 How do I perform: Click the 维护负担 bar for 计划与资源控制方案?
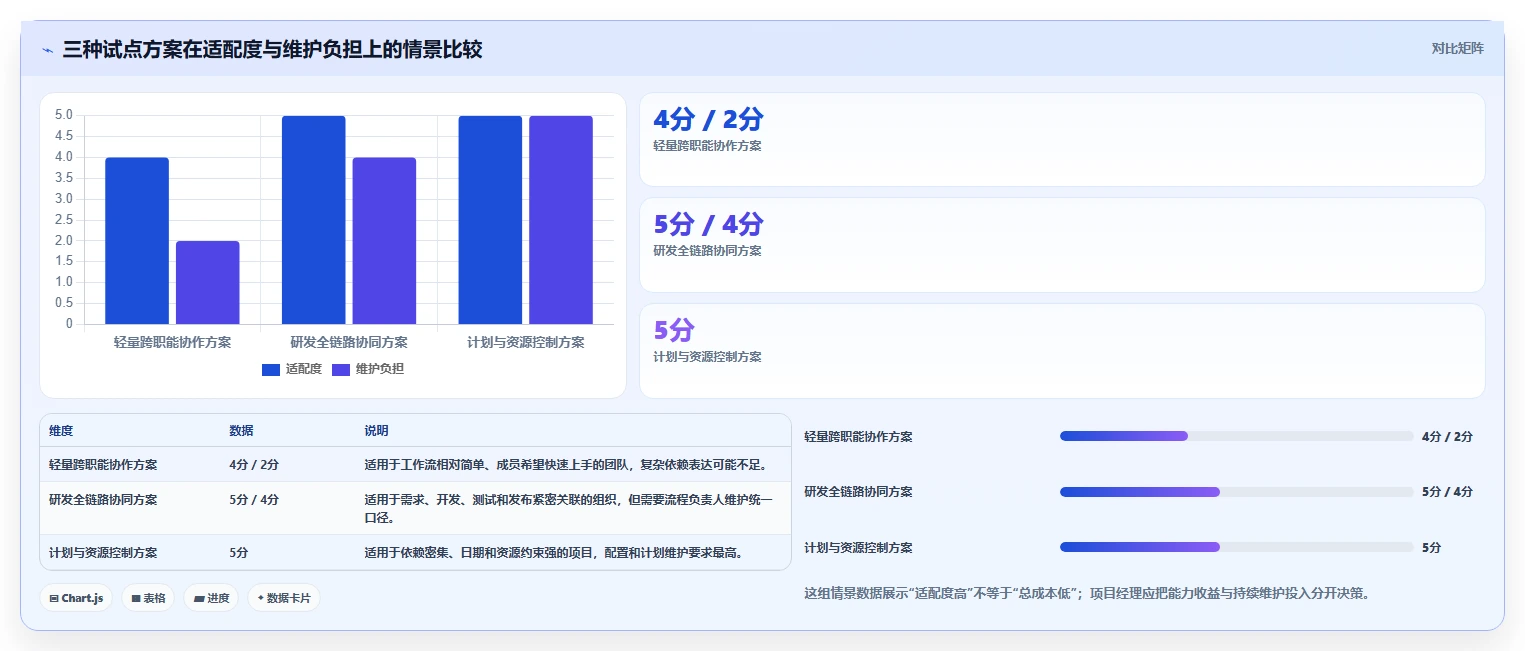coord(561,220)
